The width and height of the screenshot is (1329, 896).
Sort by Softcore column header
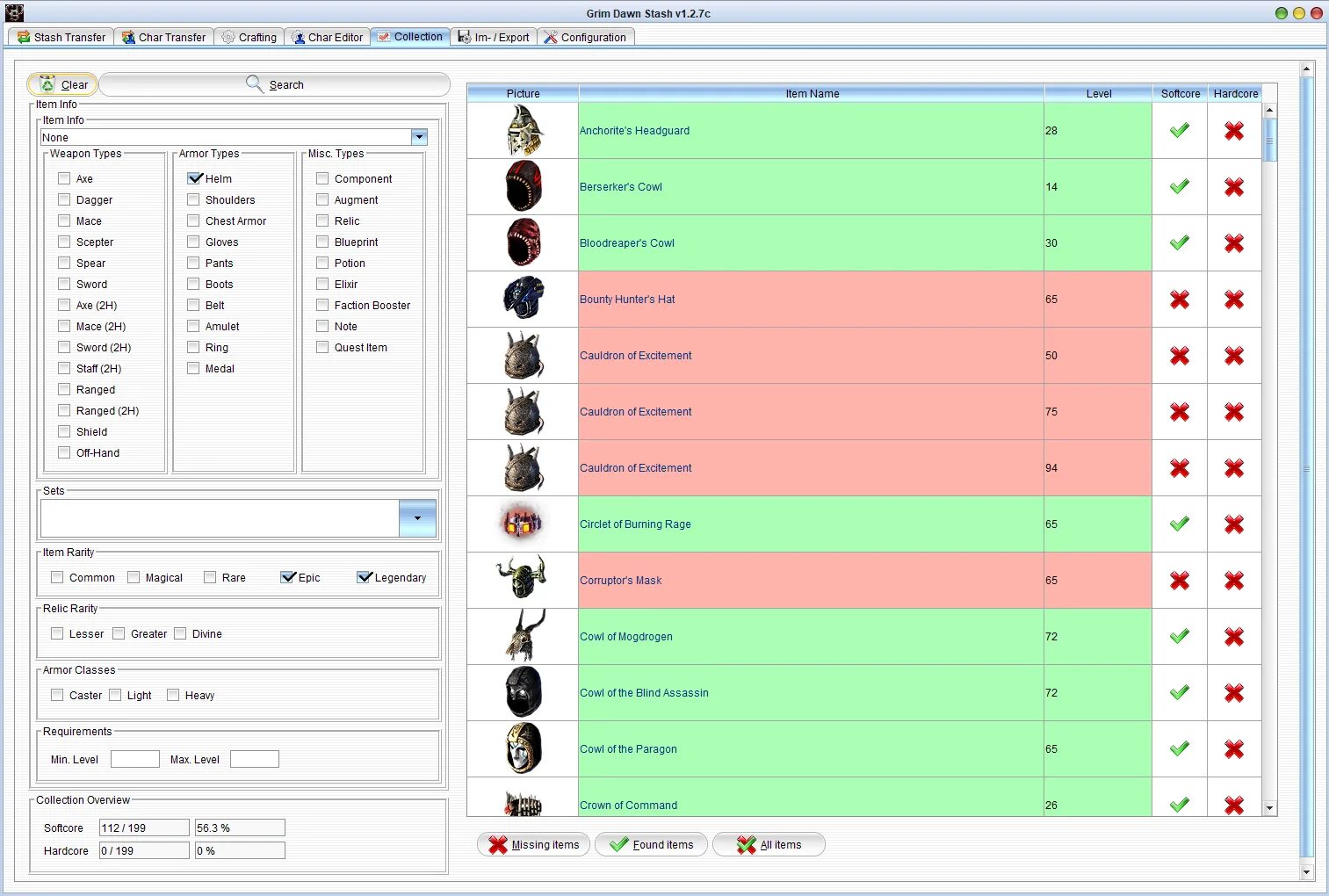click(x=1180, y=93)
